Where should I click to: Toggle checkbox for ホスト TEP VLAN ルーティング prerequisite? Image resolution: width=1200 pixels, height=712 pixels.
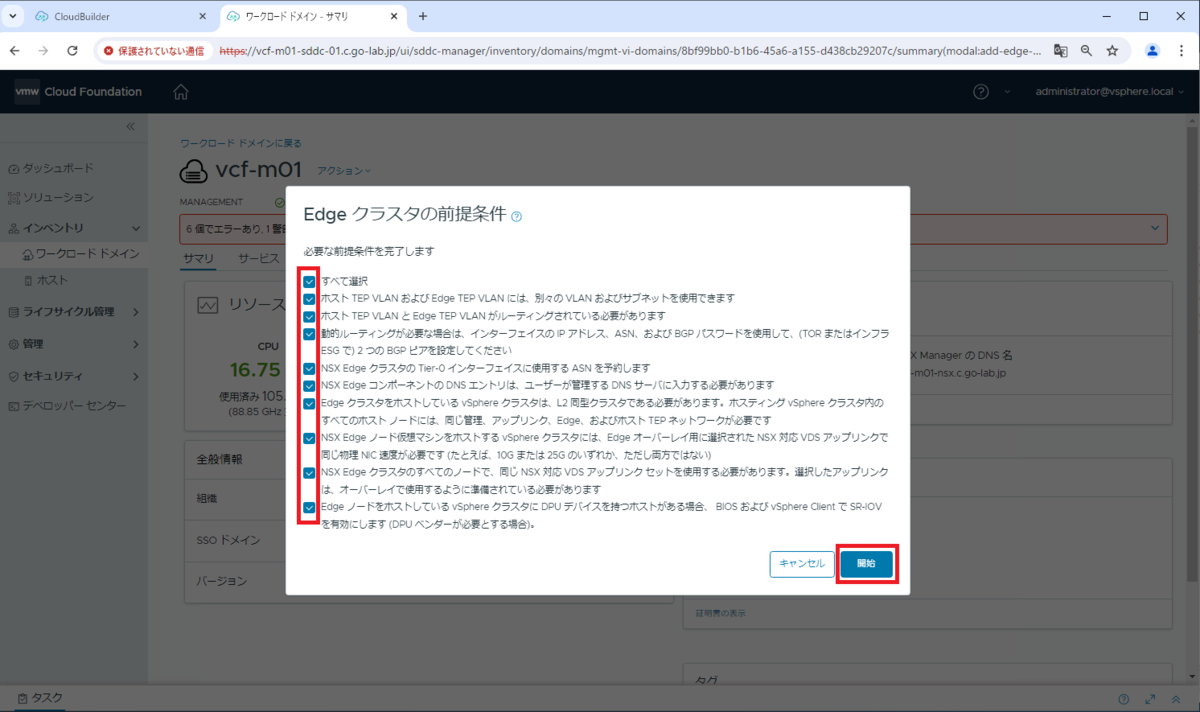click(x=309, y=316)
